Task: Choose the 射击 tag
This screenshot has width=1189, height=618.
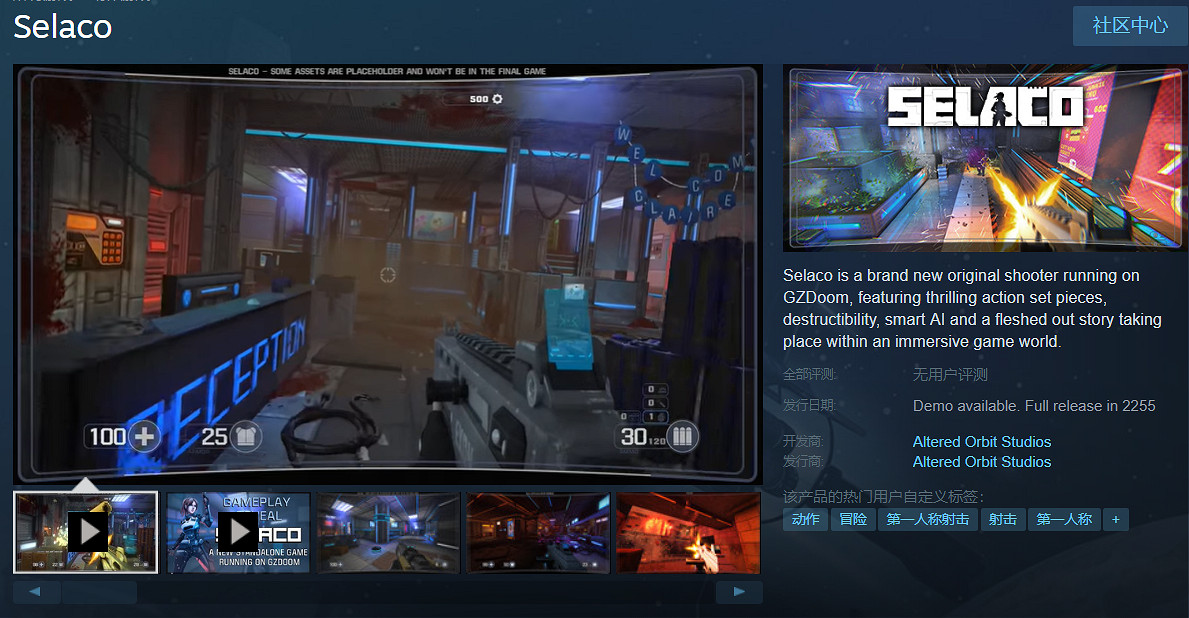Action: coord(1002,519)
